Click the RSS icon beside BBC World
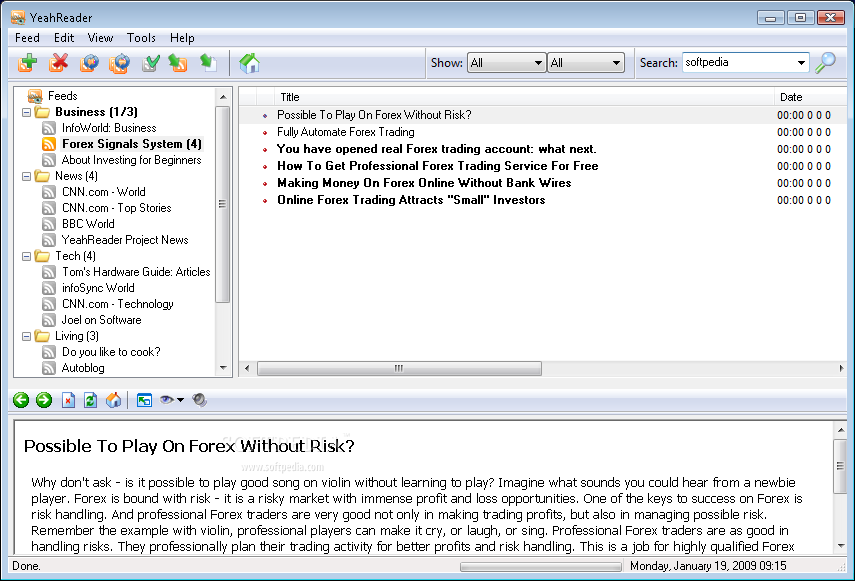This screenshot has width=855, height=581. [x=49, y=224]
